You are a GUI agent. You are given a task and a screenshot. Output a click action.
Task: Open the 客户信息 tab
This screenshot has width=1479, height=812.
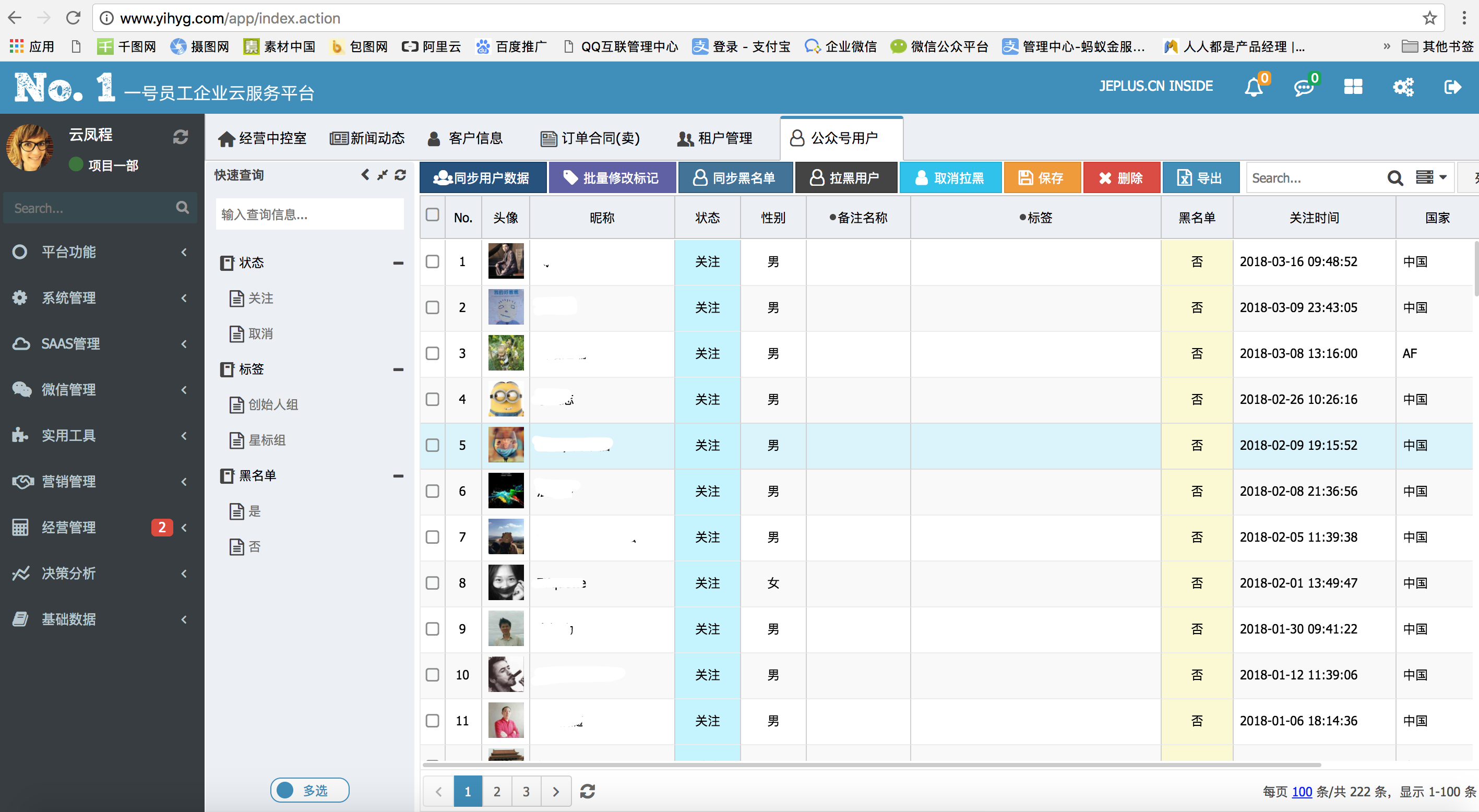[466, 138]
